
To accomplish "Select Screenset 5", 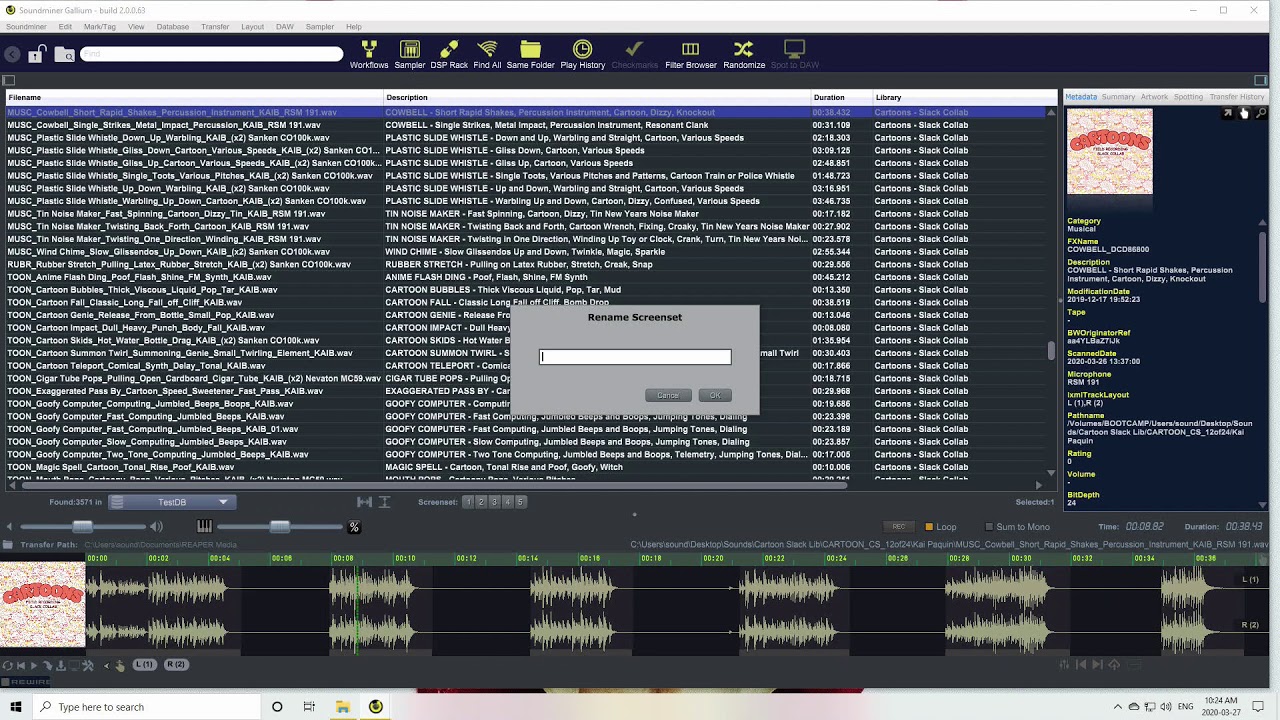I will tap(520, 502).
